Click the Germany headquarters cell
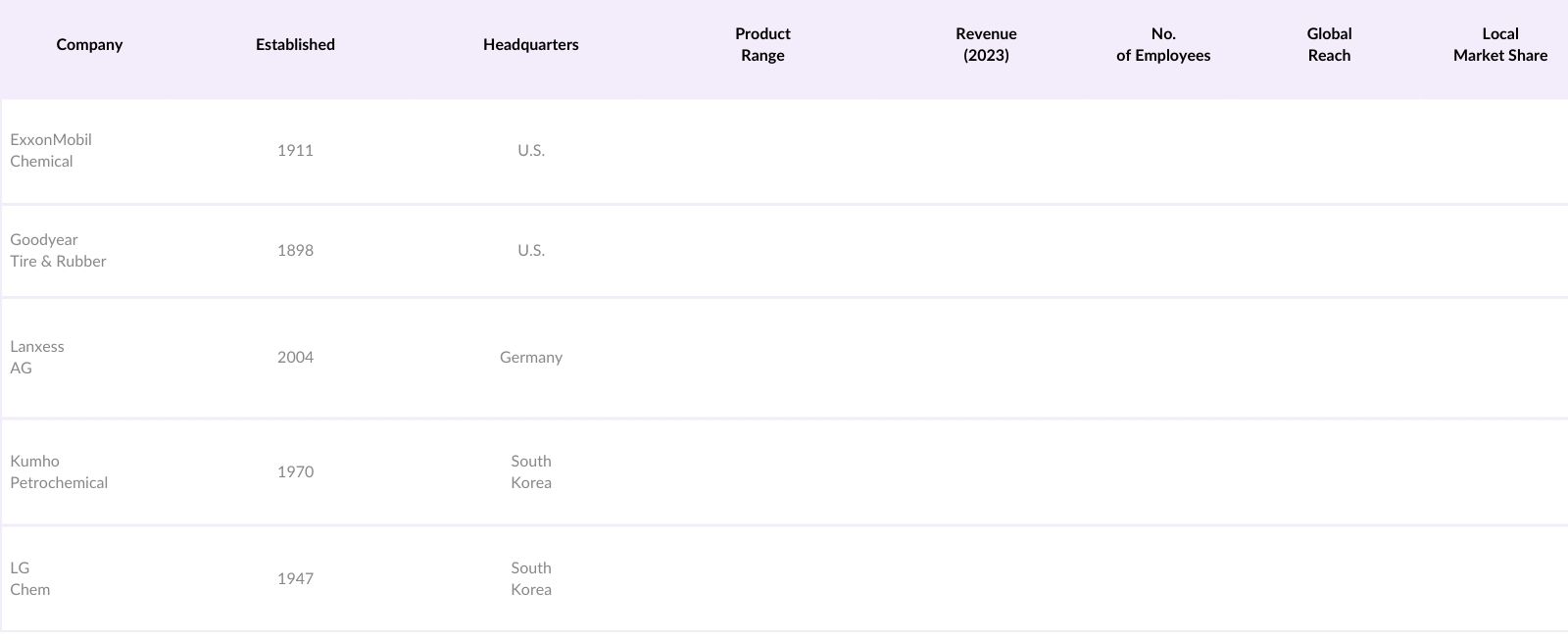The height and width of the screenshot is (640, 1568). 530,358
